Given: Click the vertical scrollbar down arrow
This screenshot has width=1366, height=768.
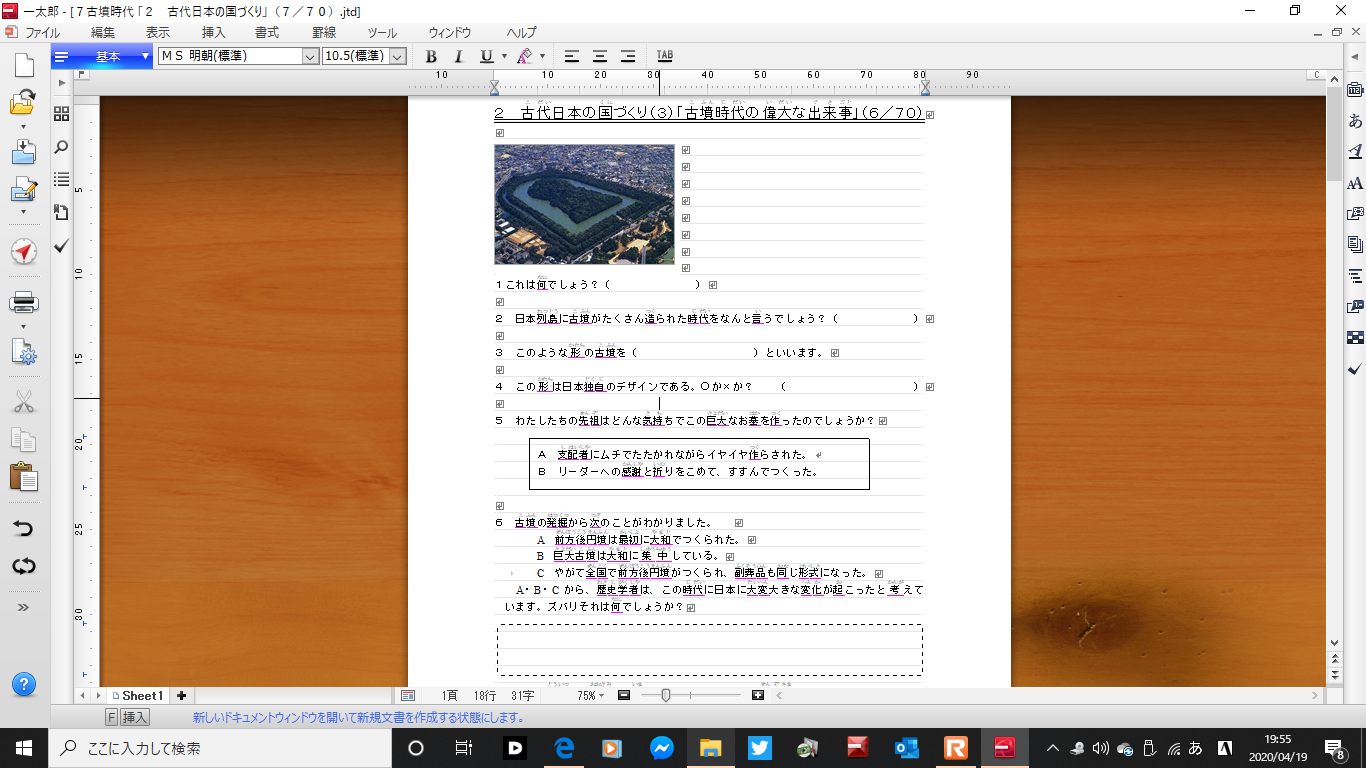Looking at the screenshot, I should (1334, 643).
